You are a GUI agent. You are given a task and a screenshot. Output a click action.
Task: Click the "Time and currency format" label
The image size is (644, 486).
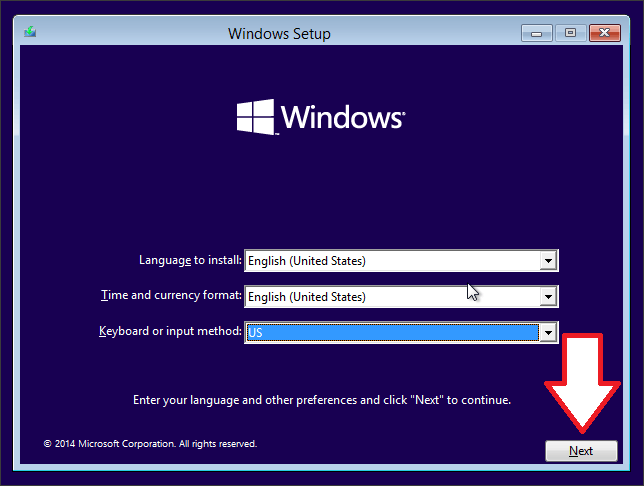pyautogui.click(x=171, y=296)
